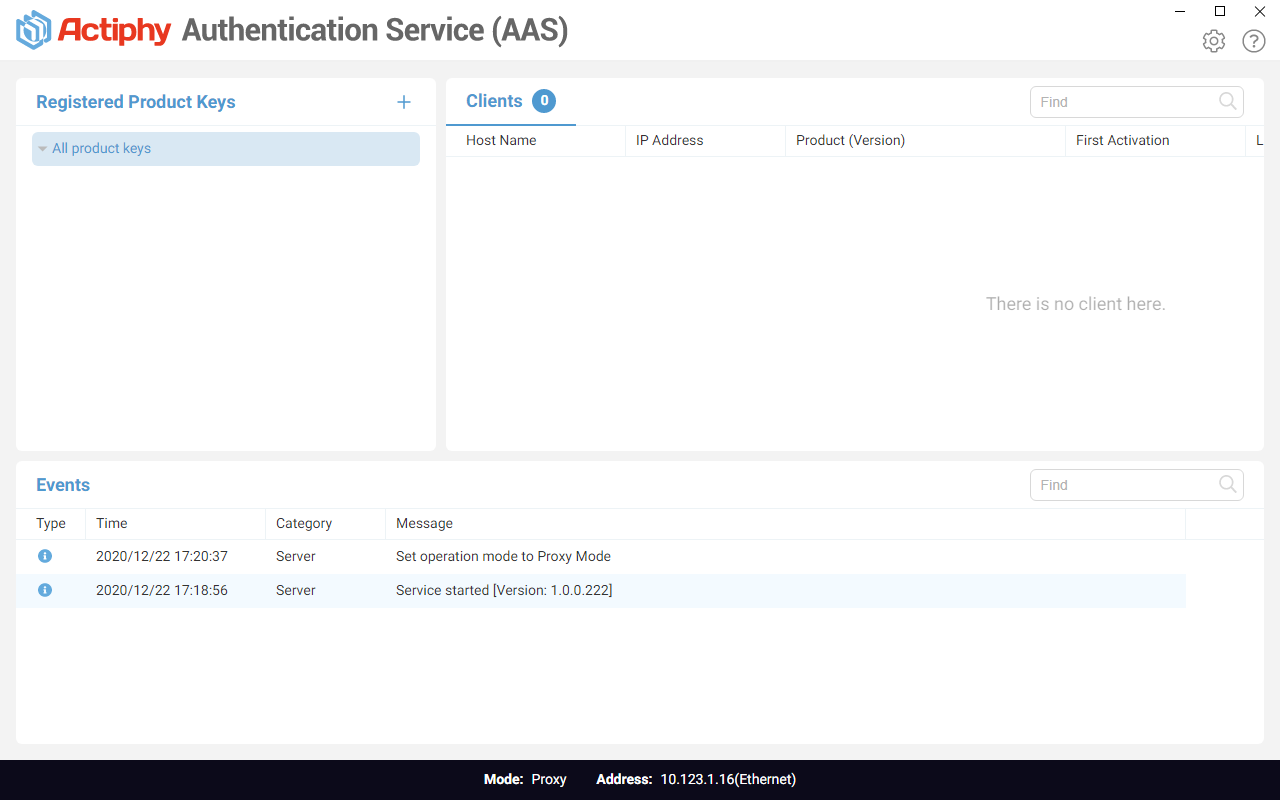The width and height of the screenshot is (1280, 800).
Task: Select the All product keys tree row
Action: [226, 149]
